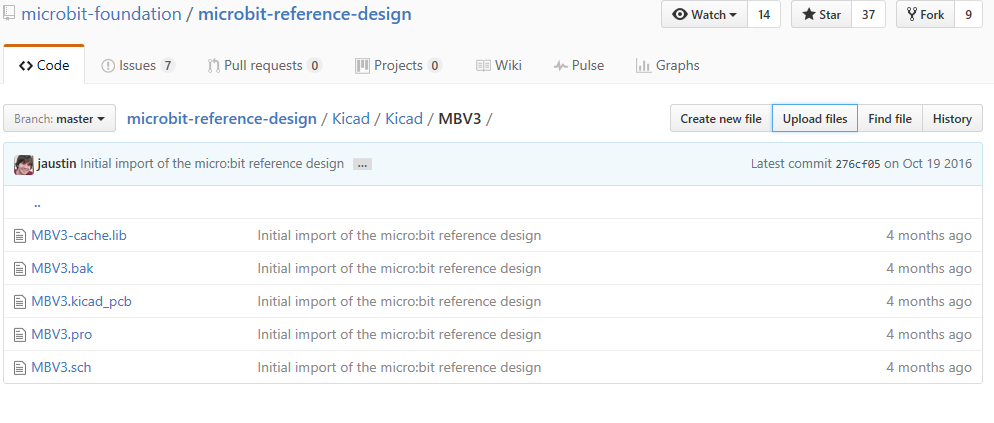Switch to the Issues tab
This screenshot has height=423, width=994.
coord(137,66)
